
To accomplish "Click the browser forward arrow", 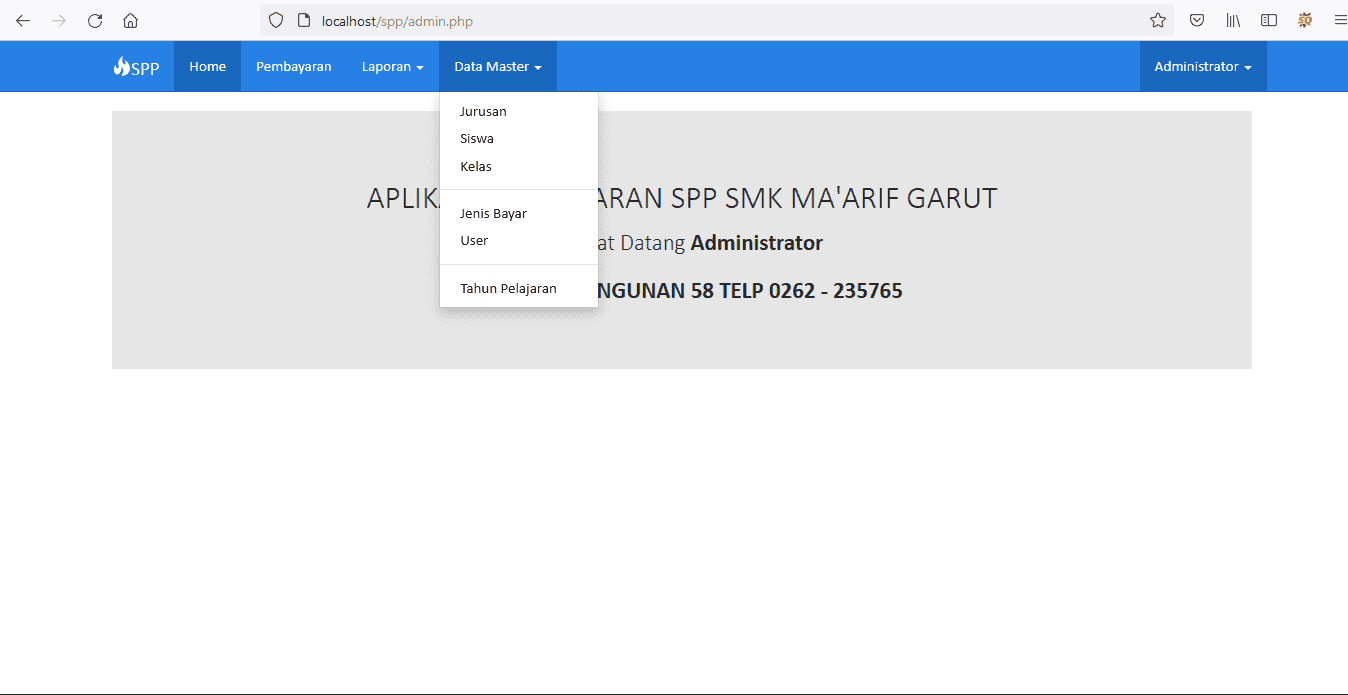I will tap(58, 20).
